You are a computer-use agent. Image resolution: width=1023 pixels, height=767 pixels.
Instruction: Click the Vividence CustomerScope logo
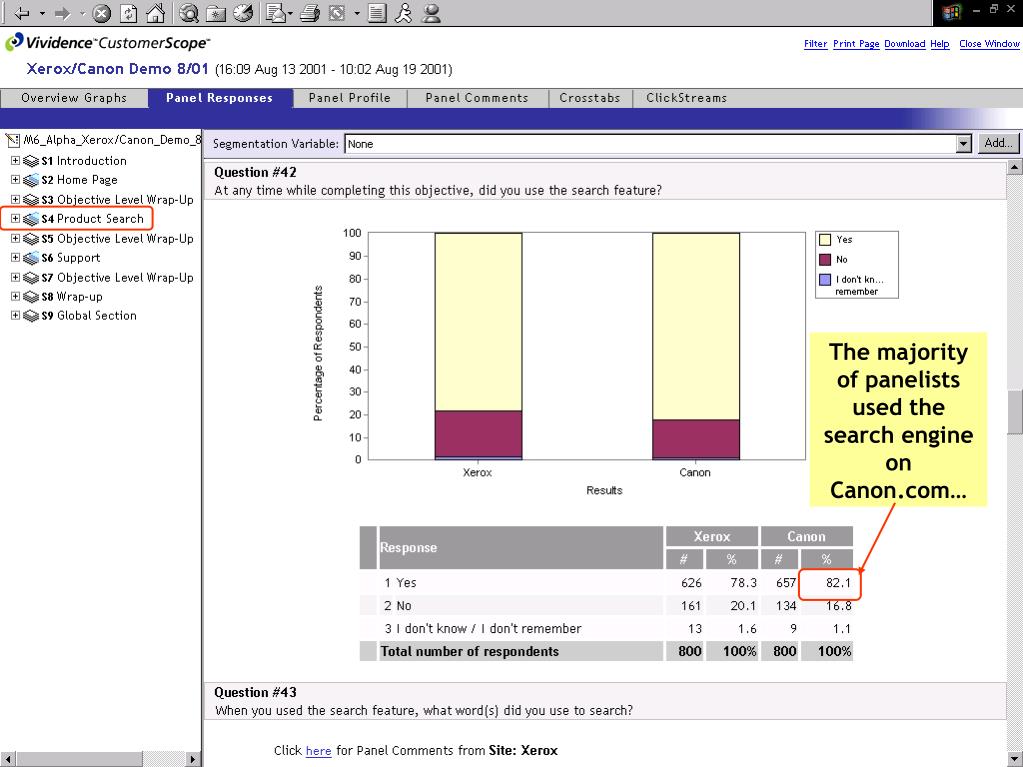pos(108,43)
